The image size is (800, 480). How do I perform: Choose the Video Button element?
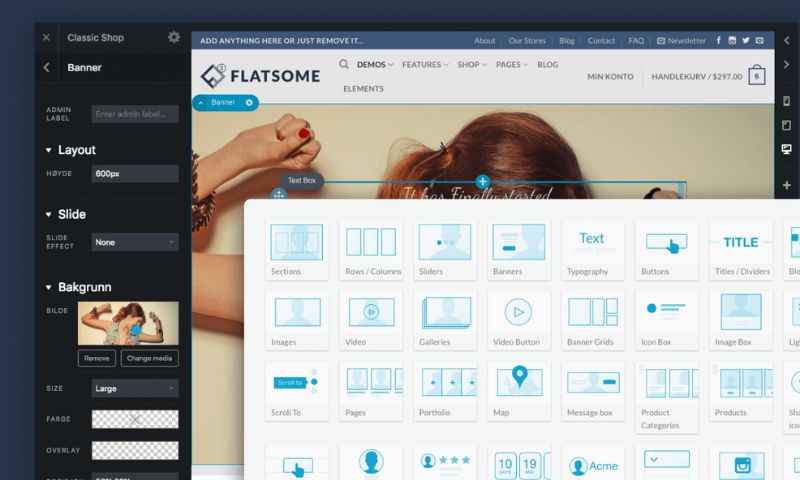(518, 319)
